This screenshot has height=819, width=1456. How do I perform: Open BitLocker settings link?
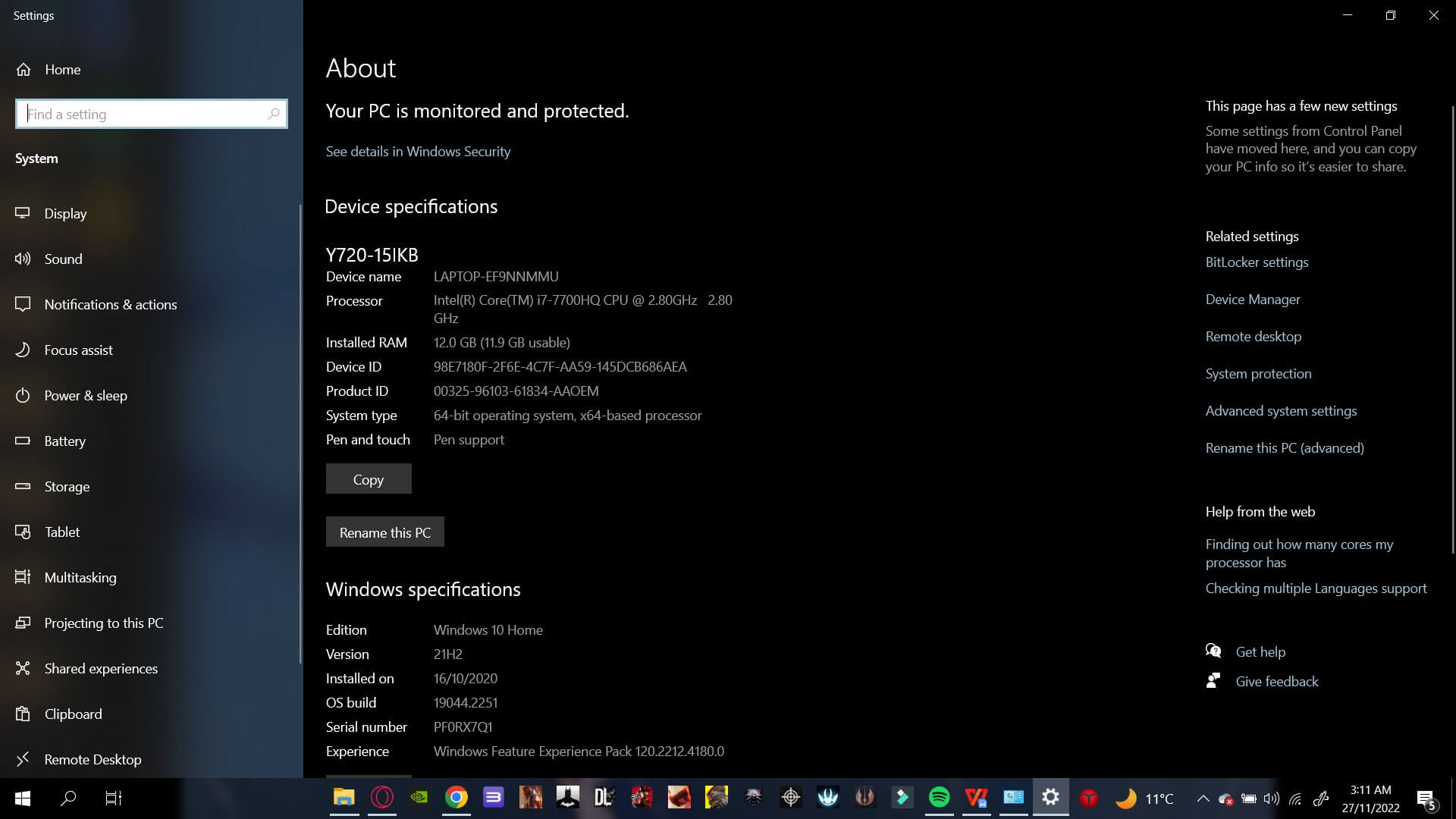pos(1257,262)
